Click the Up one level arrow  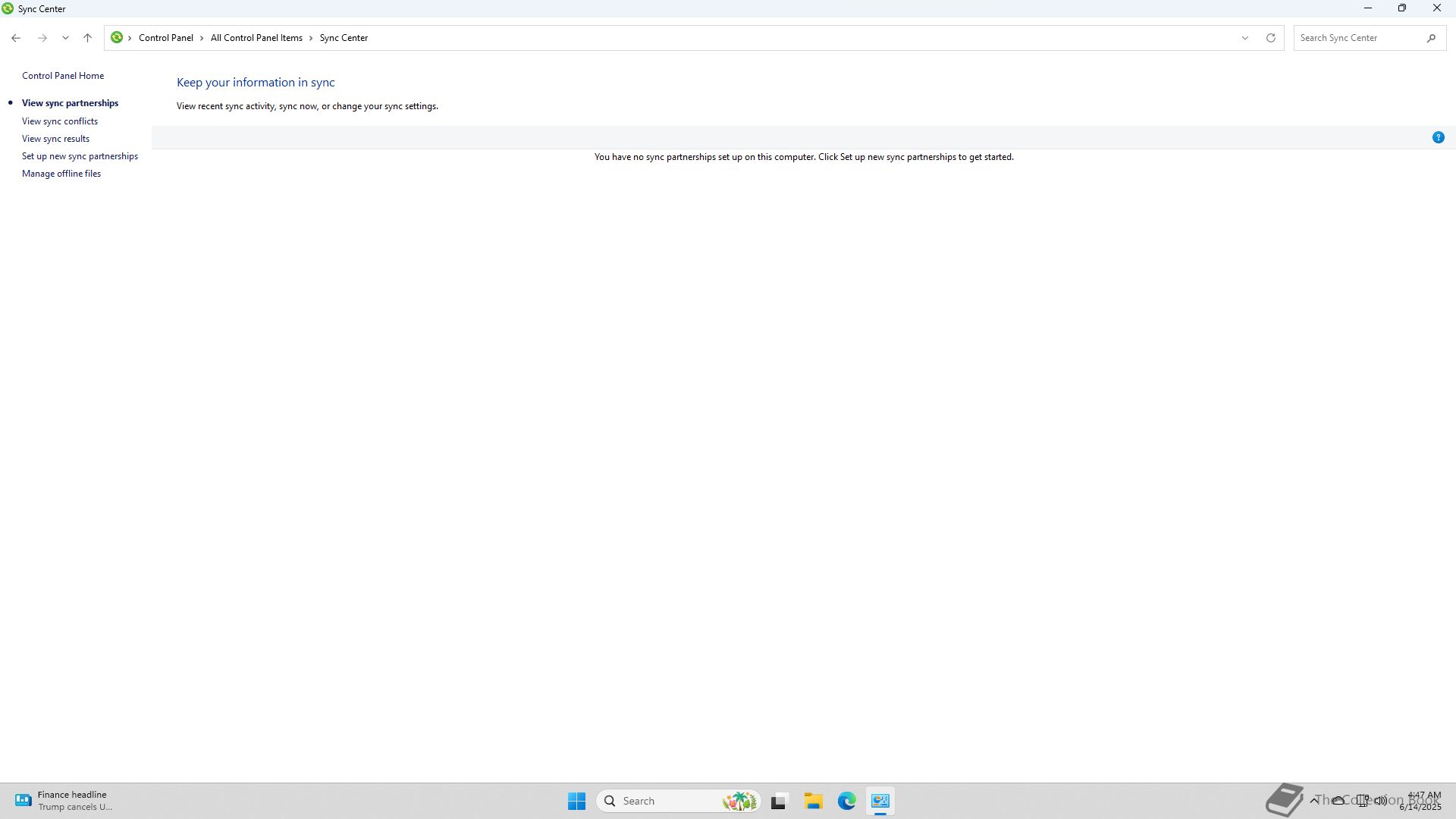(87, 38)
